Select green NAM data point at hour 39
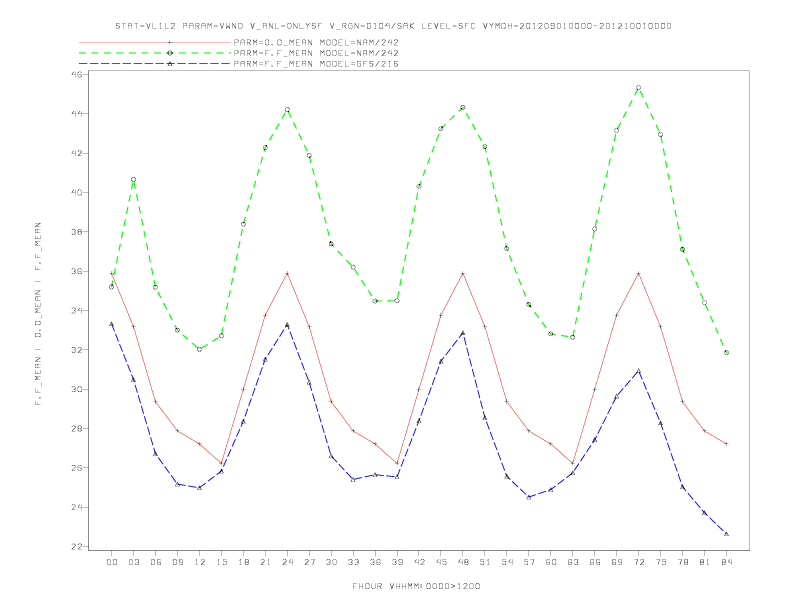Viewport: 792px width, 612px height. [x=397, y=301]
